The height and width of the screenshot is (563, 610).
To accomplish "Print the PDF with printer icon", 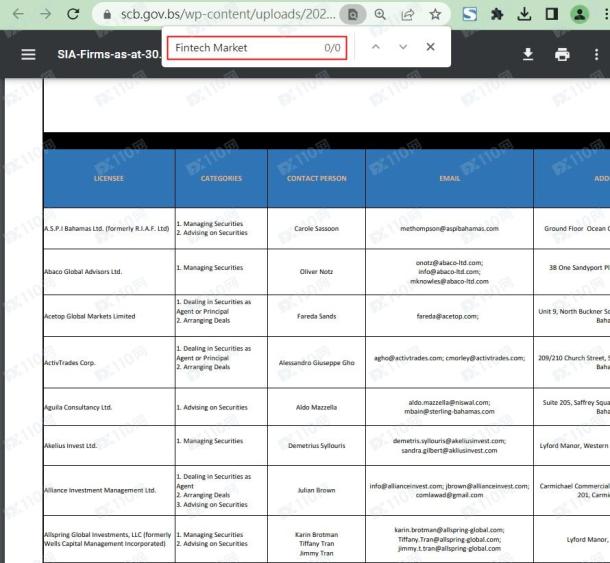I will pos(562,54).
